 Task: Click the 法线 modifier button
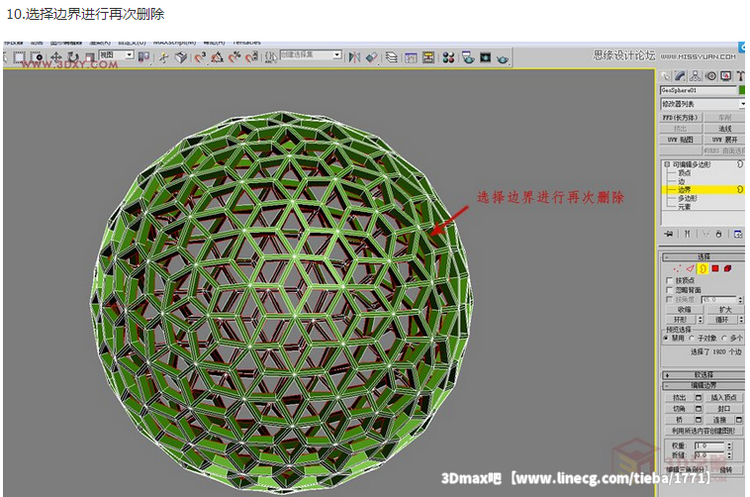click(725, 129)
